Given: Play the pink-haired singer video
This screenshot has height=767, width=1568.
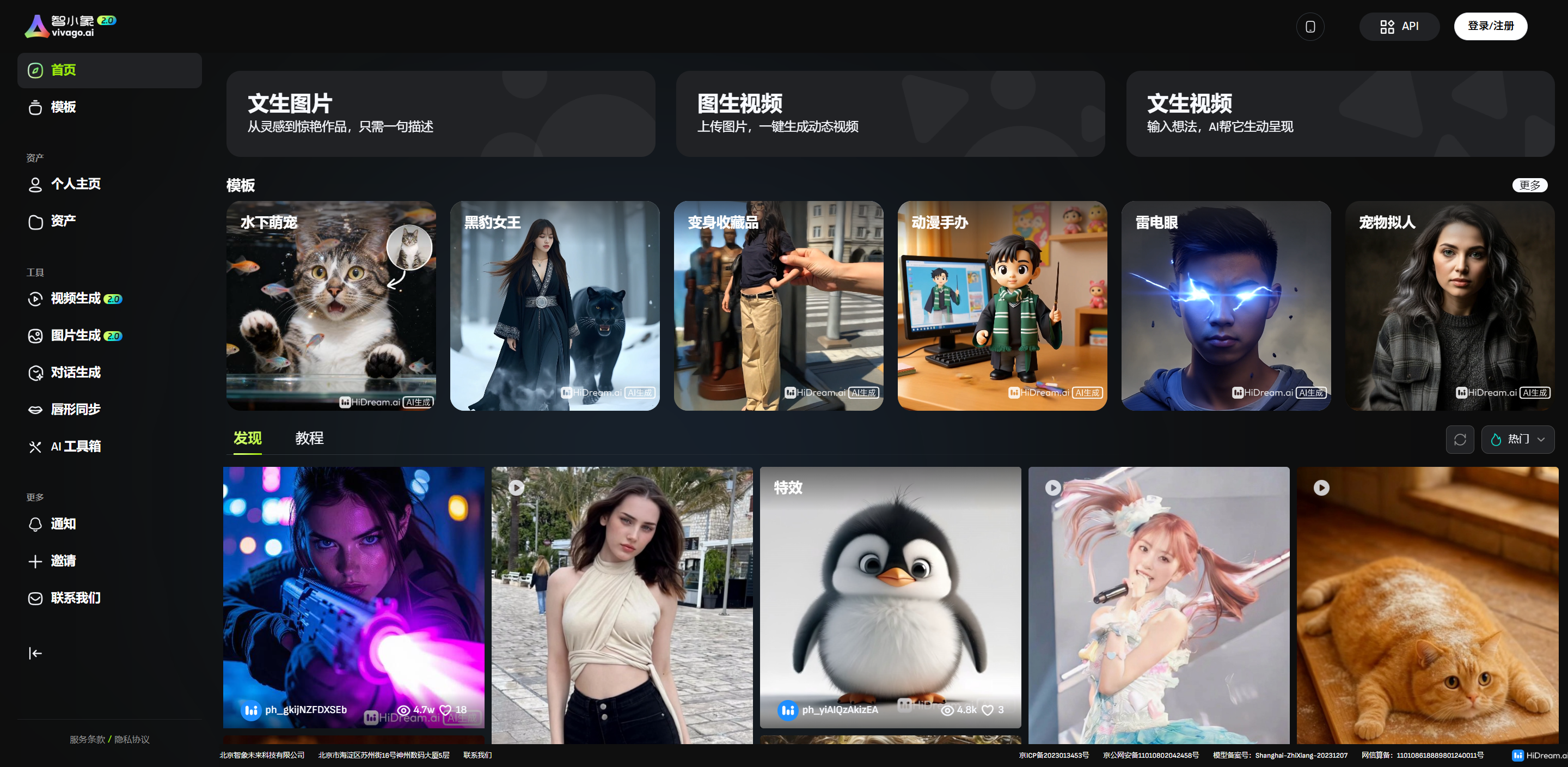Looking at the screenshot, I should [1052, 488].
